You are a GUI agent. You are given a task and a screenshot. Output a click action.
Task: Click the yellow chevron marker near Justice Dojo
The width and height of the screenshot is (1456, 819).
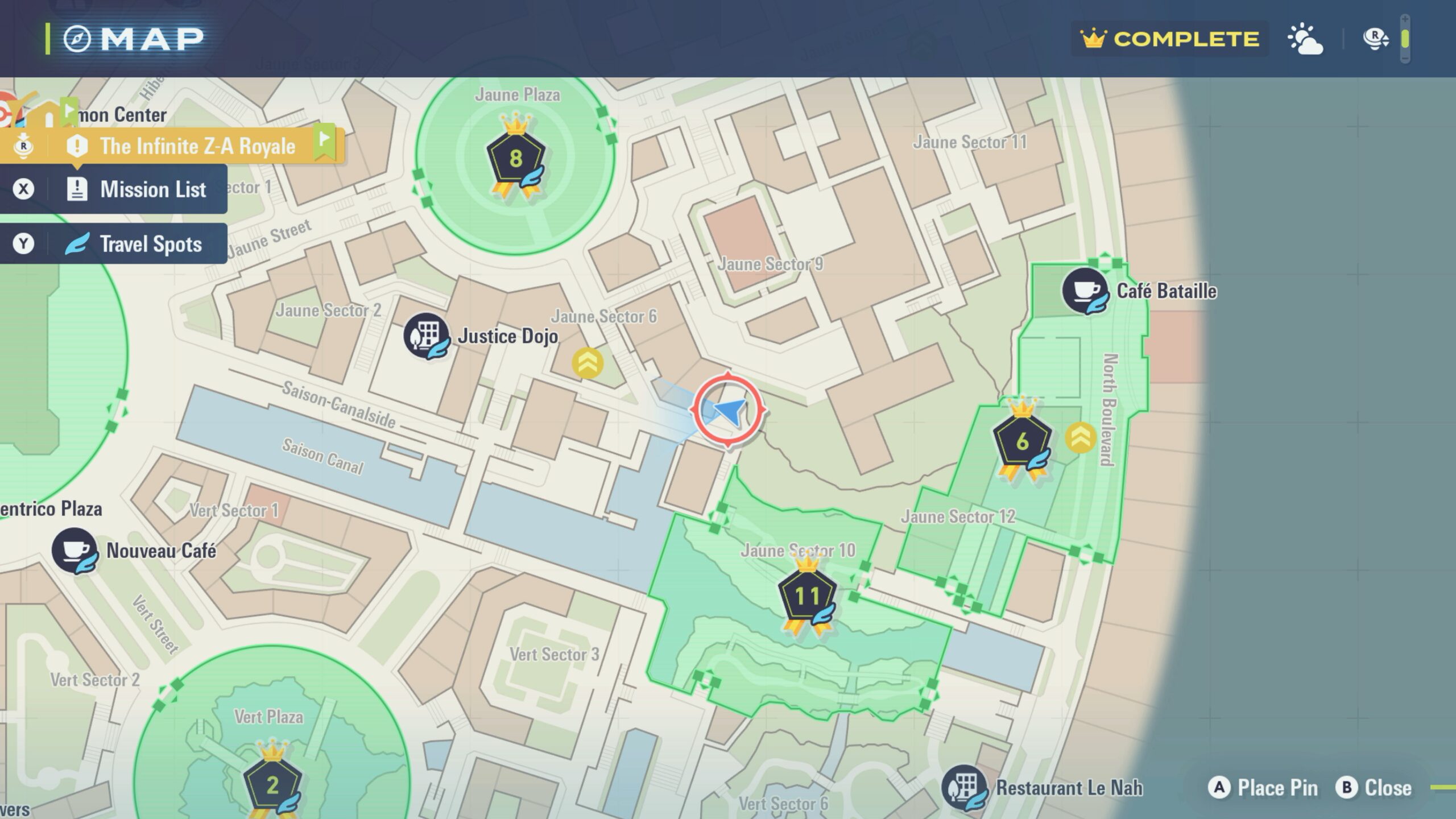click(x=588, y=363)
